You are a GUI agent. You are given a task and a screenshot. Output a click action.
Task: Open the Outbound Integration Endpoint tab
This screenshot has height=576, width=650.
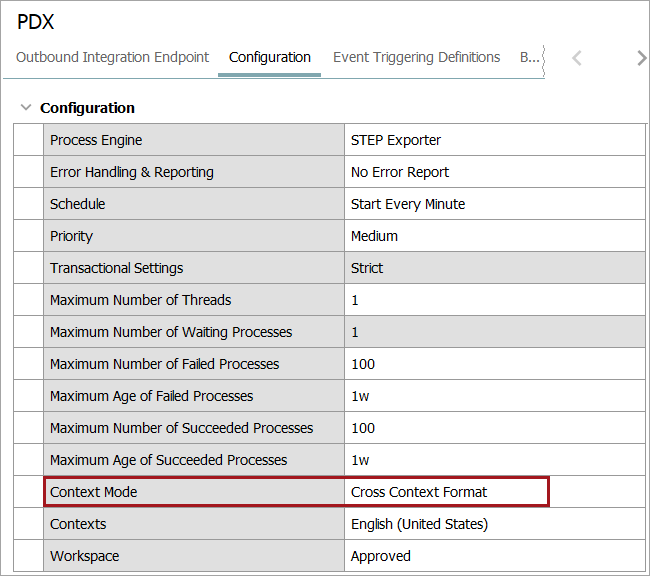tap(113, 57)
